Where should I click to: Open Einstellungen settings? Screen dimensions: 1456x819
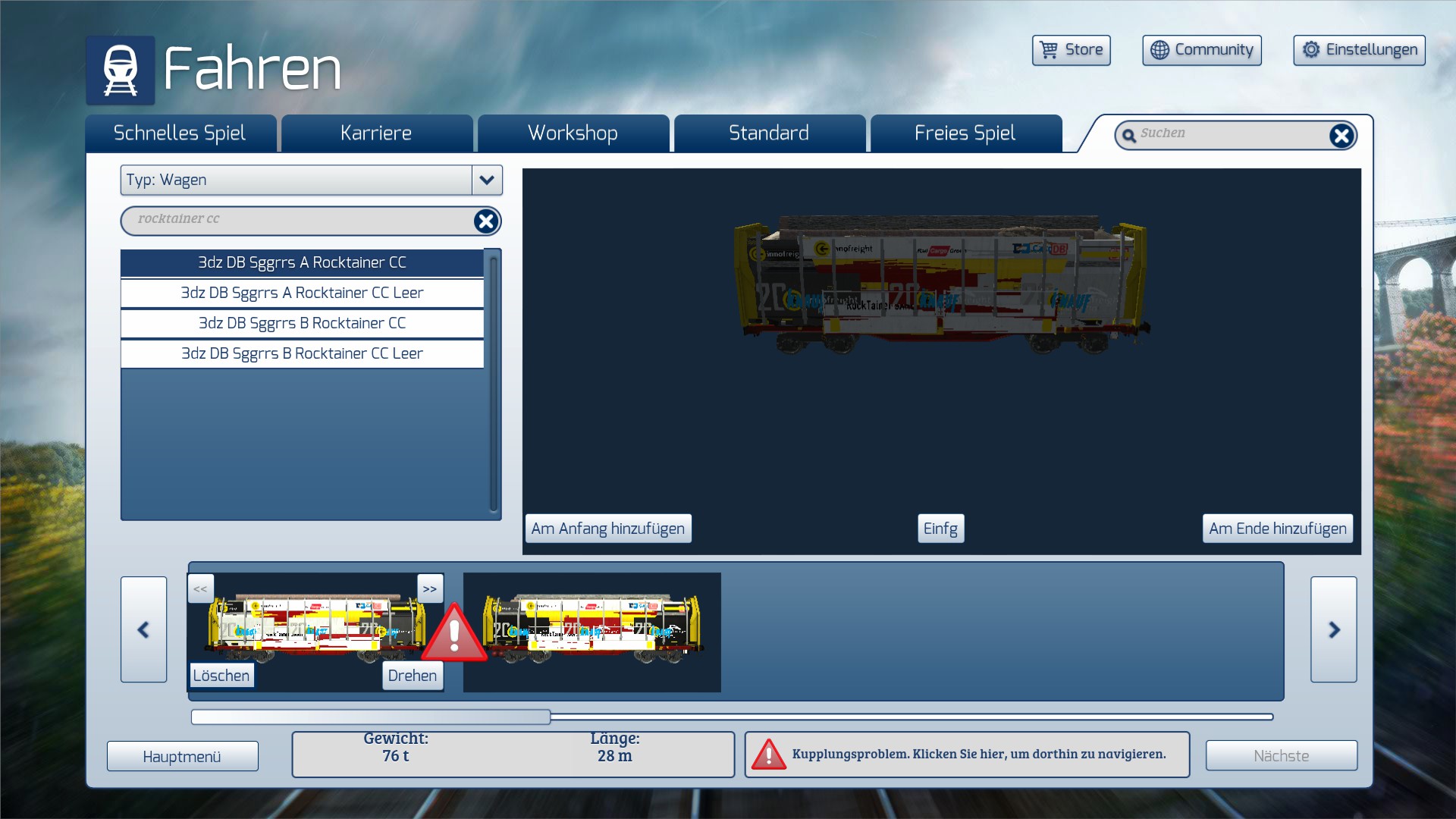[x=1359, y=50]
